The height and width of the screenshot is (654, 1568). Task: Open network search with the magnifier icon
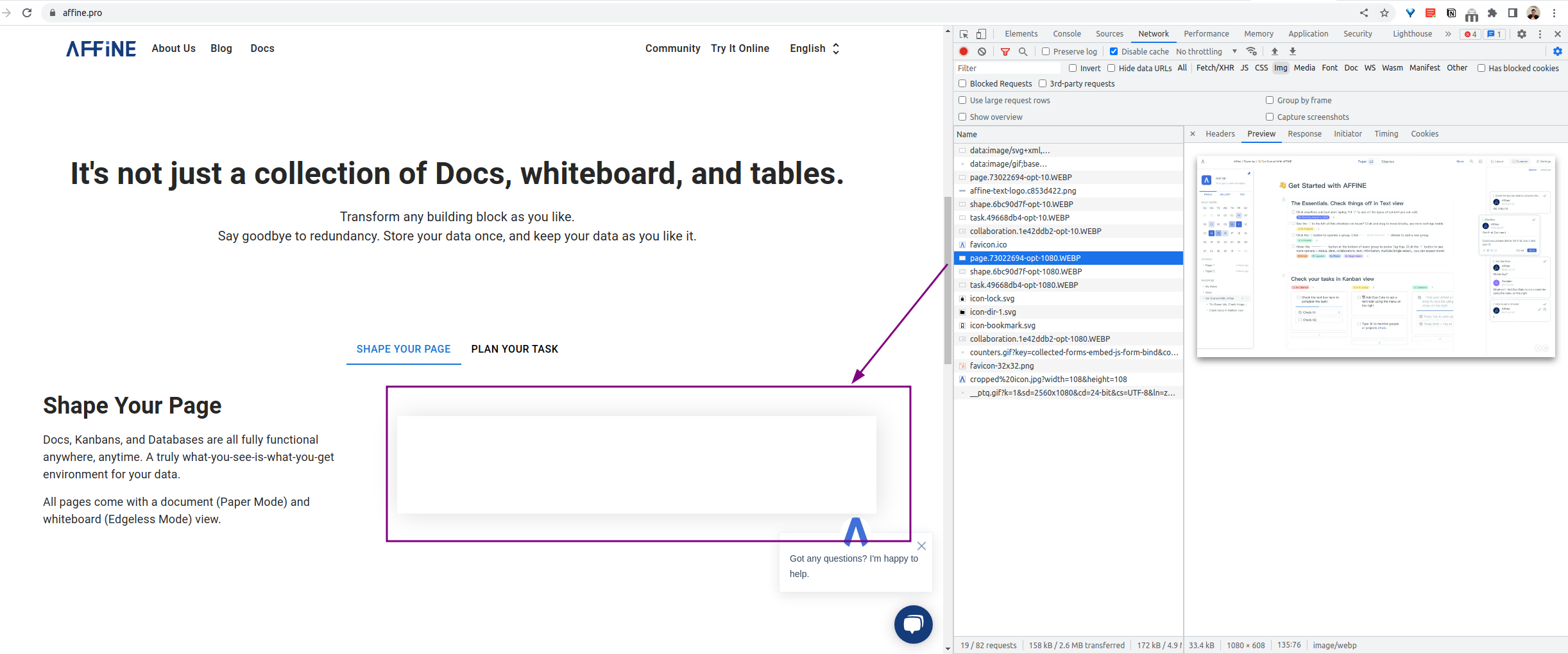point(1023,51)
